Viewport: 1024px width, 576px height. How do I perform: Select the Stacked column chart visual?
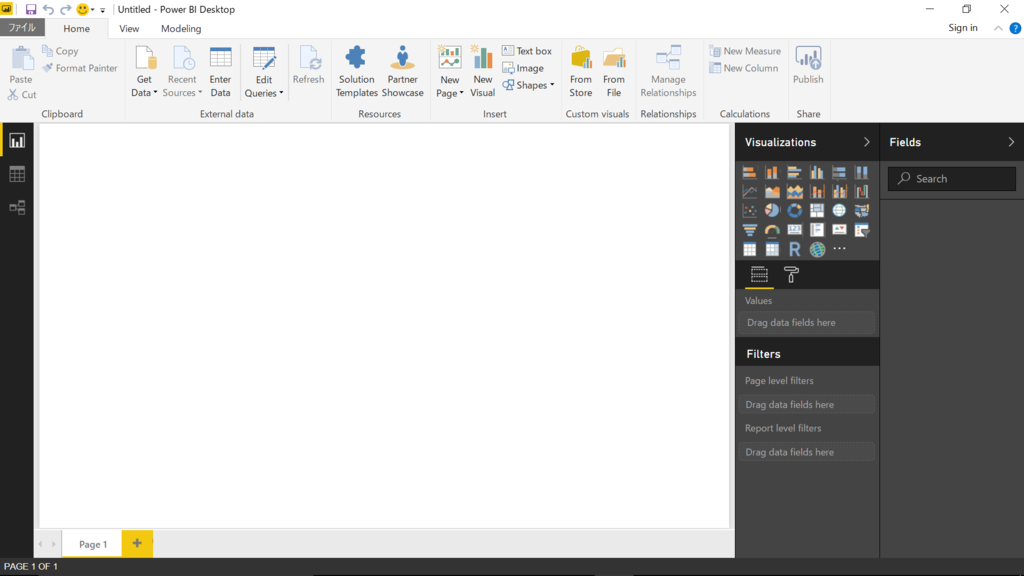(772, 172)
